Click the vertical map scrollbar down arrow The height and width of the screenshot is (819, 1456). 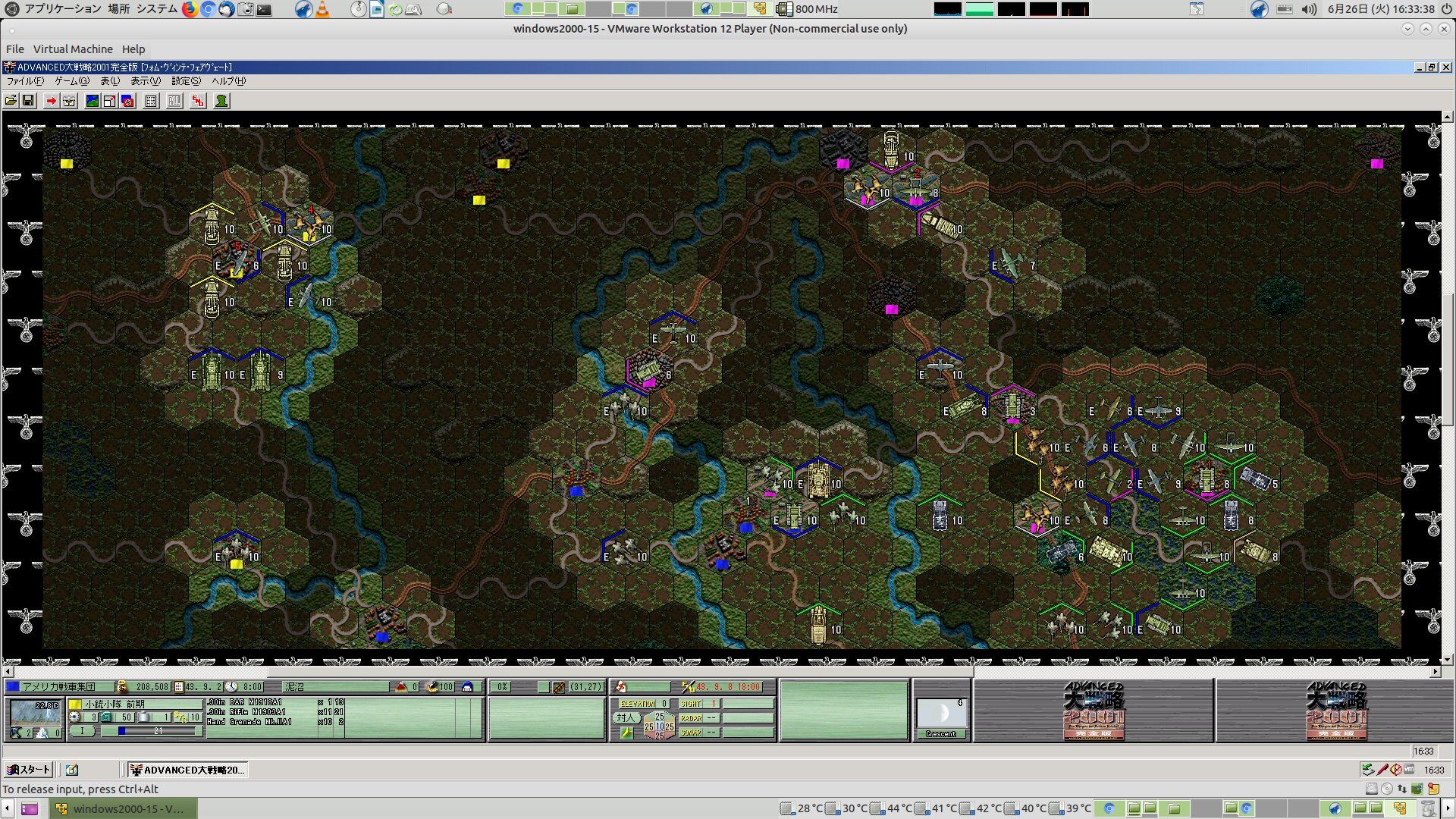[x=1447, y=659]
